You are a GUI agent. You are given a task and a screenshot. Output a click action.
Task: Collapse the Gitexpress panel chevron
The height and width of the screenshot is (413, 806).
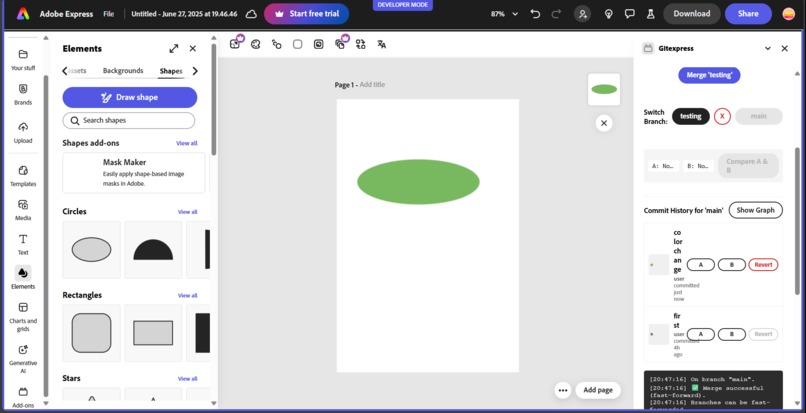[x=767, y=48]
